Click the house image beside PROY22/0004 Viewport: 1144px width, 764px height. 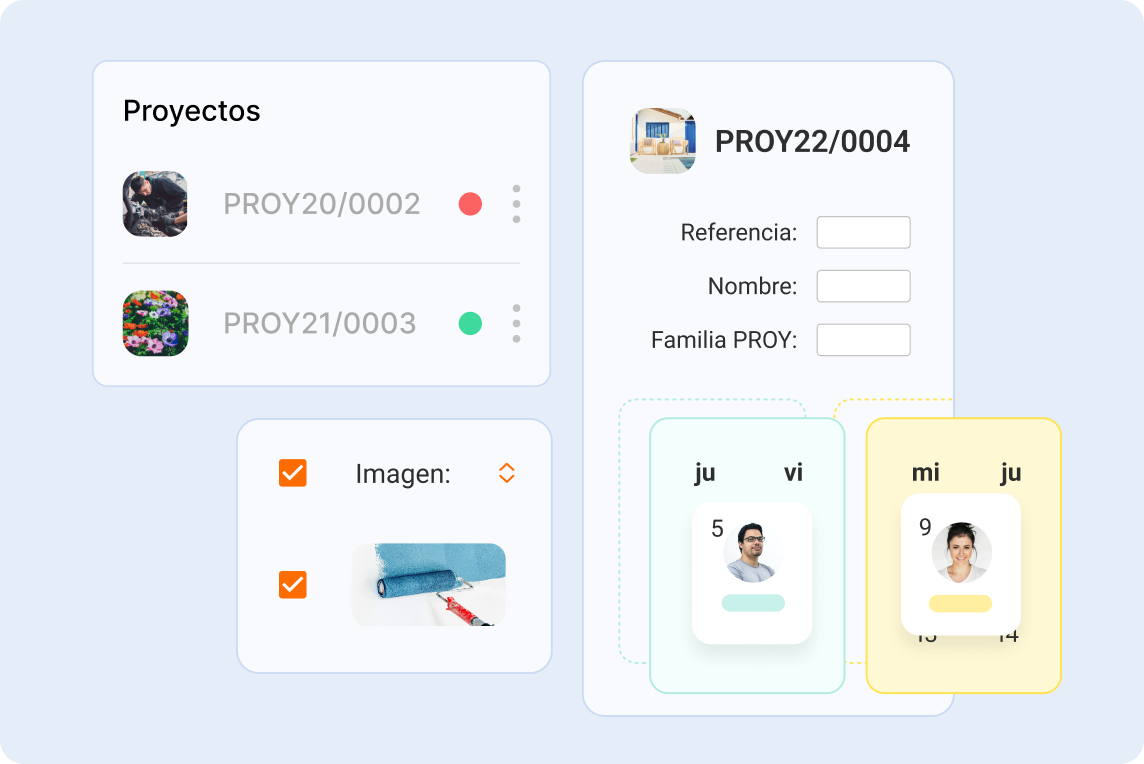[x=663, y=141]
